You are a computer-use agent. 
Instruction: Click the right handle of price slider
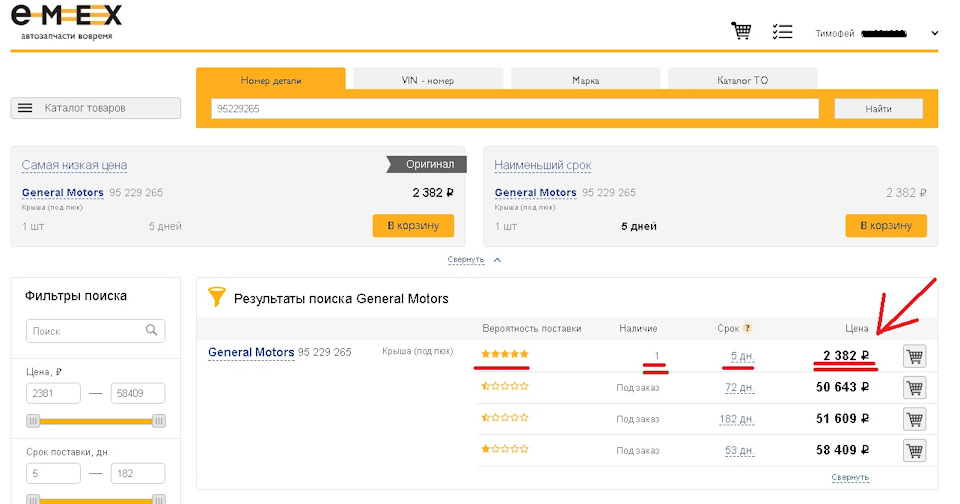(x=159, y=421)
